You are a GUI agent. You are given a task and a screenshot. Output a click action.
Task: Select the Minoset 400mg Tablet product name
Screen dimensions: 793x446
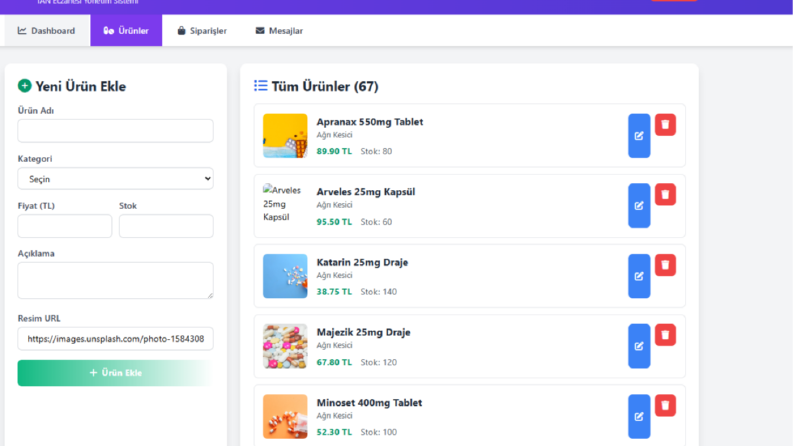tap(369, 403)
